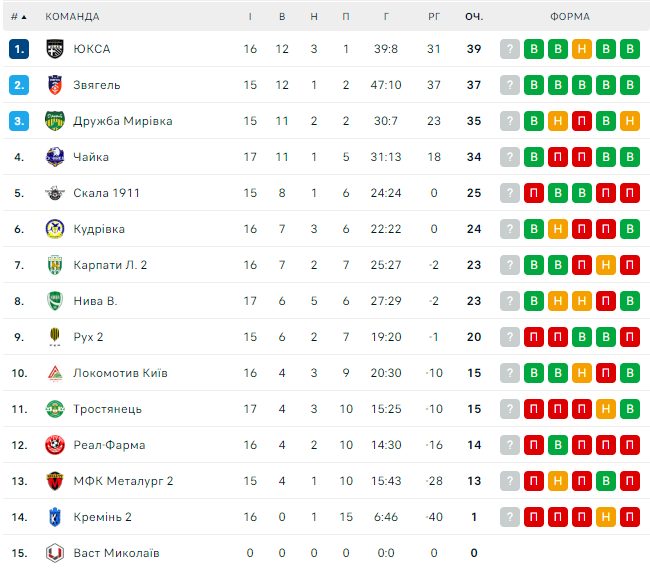Click the ЮКСА team logo icon
650x570 pixels.
(x=55, y=49)
